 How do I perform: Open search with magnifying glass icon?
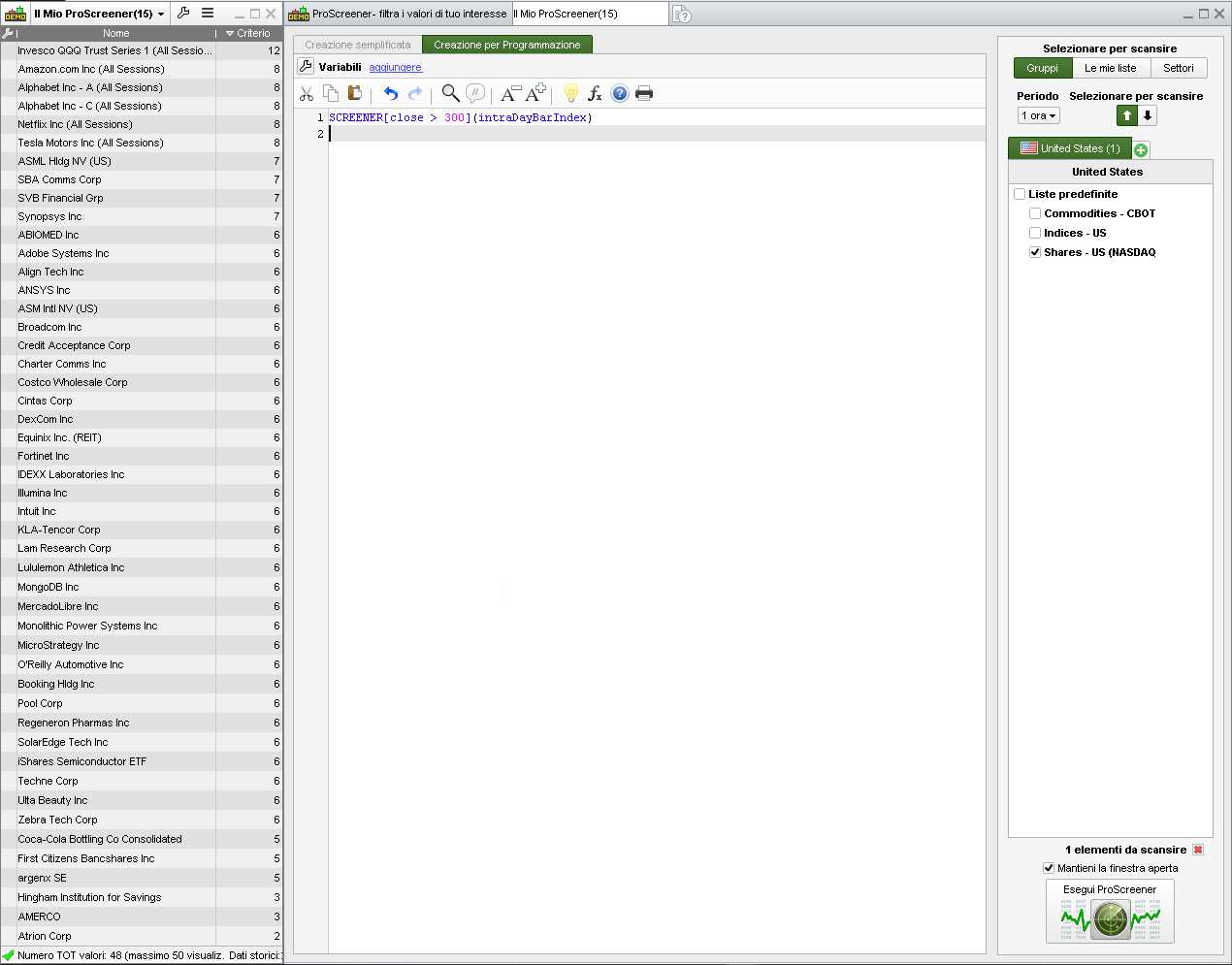coord(450,93)
